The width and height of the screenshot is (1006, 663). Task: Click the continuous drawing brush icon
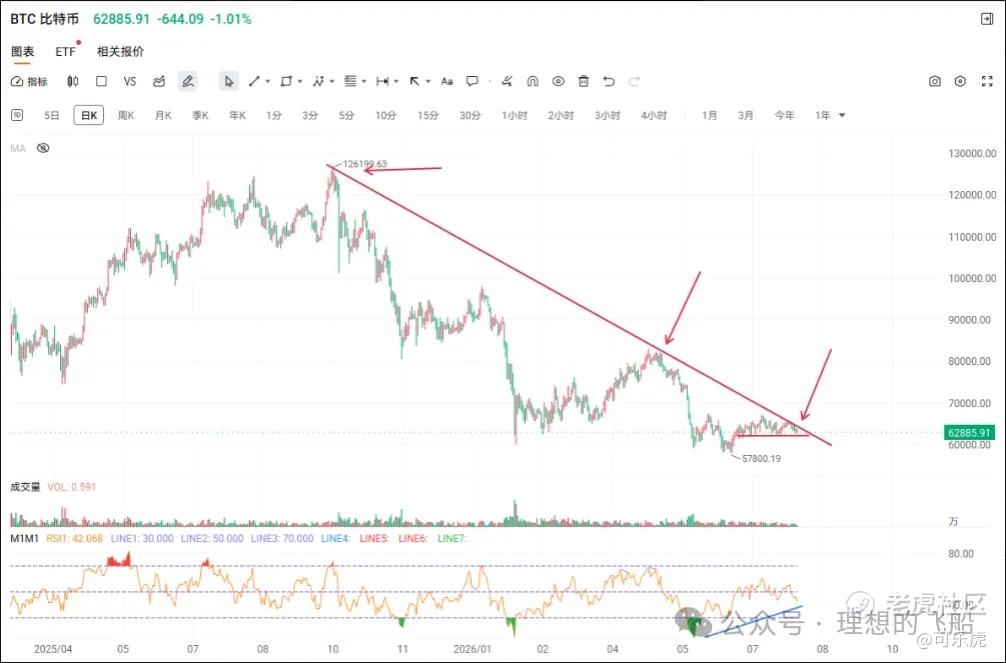click(507, 82)
